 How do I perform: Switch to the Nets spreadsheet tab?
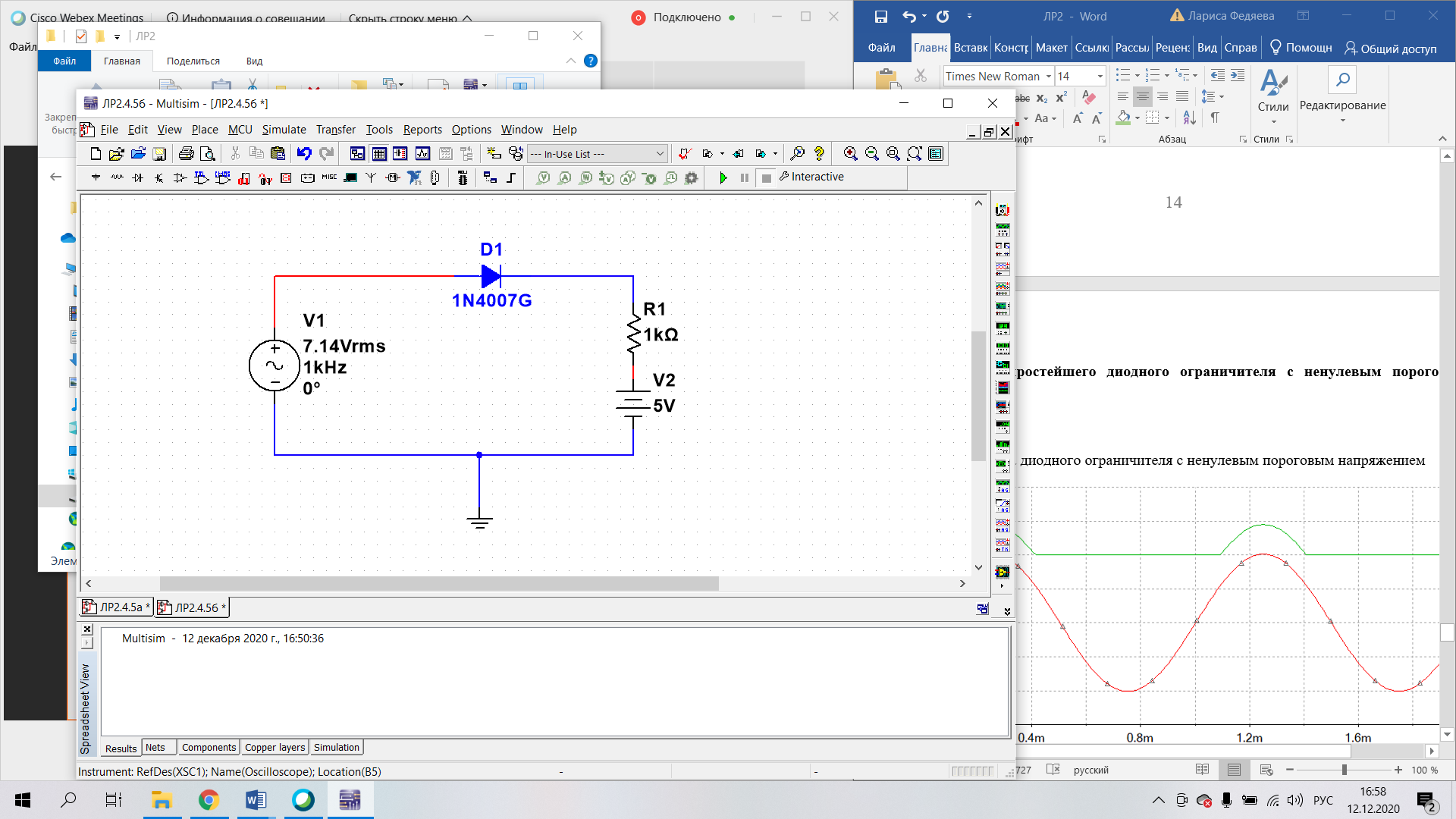(155, 748)
